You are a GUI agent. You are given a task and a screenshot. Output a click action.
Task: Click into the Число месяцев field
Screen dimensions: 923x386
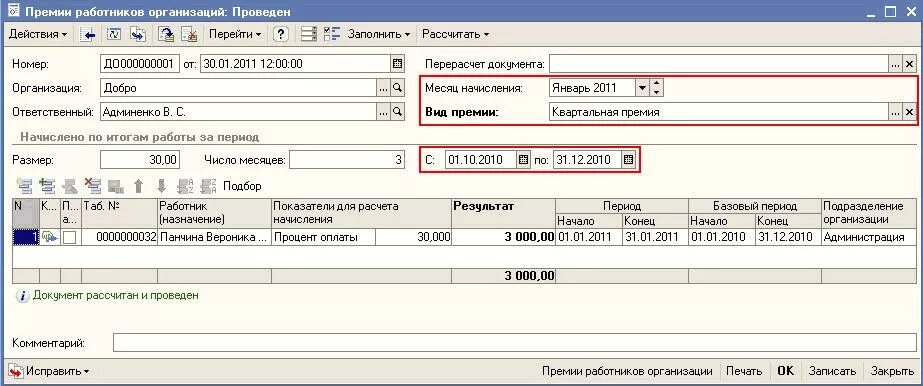(347, 159)
